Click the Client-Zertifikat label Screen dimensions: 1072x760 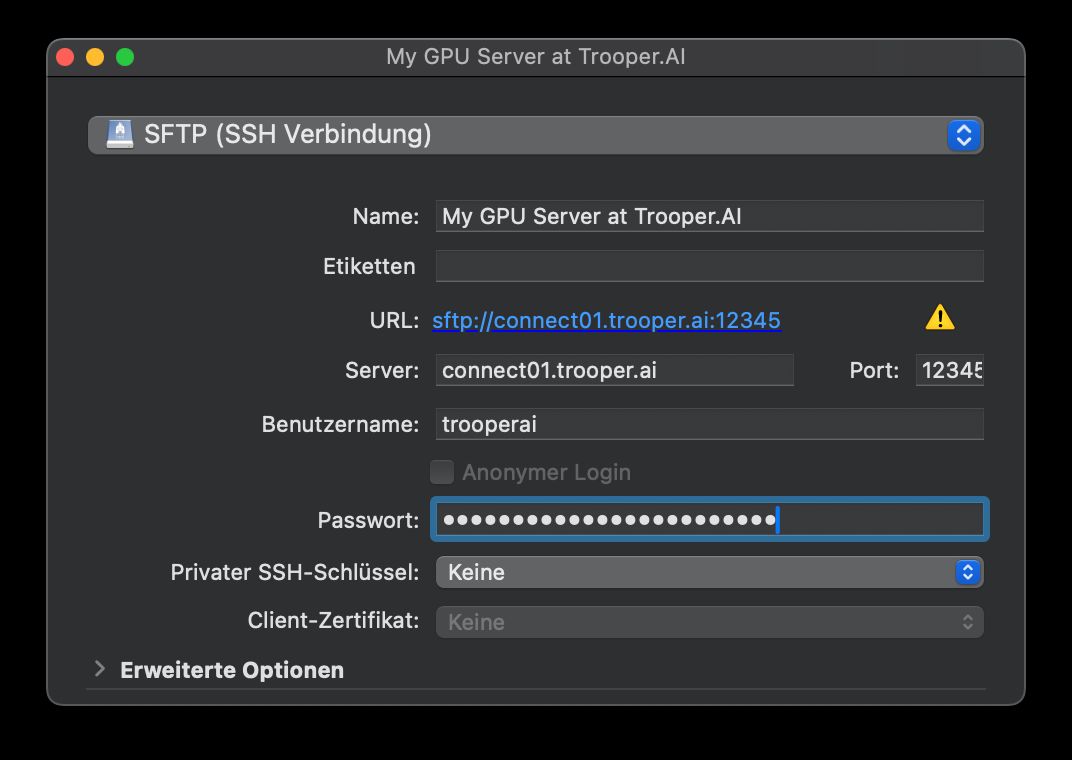click(334, 621)
